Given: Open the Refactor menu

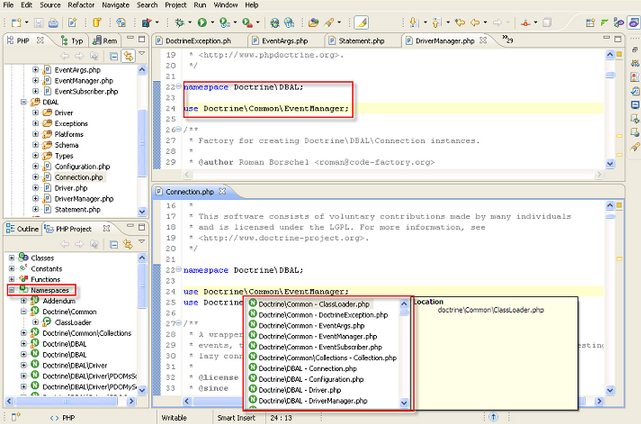Looking at the screenshot, I should pyautogui.click(x=81, y=5).
